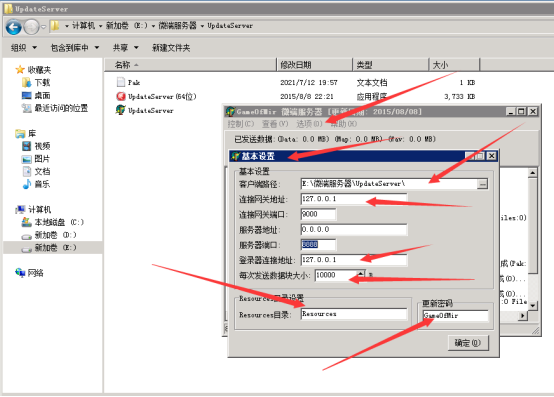Sort files by 大小 column header
Image resolution: width=554 pixels, height=397 pixels.
coord(454,65)
